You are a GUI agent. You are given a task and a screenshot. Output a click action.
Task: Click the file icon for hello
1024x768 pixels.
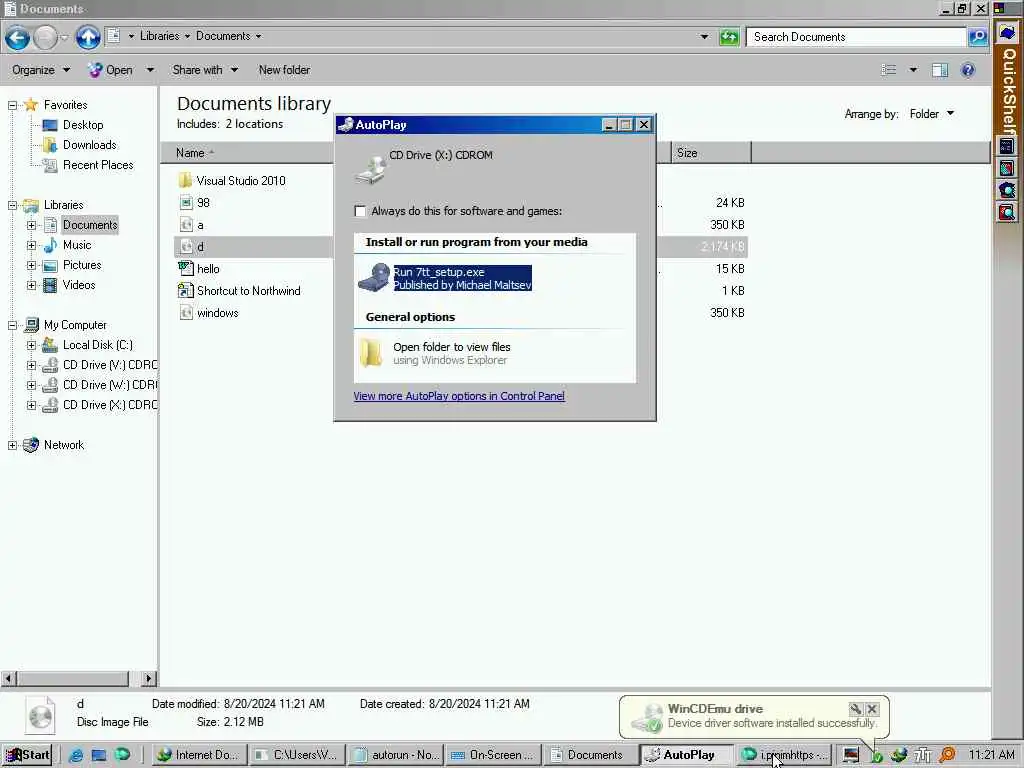click(185, 268)
